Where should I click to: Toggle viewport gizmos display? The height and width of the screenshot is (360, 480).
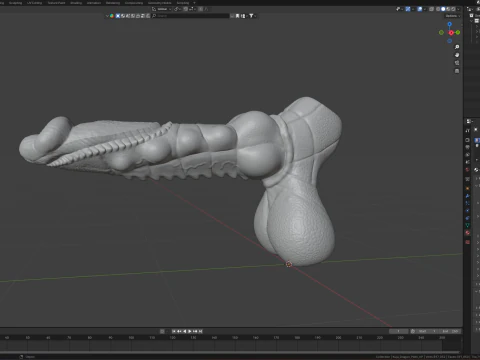tap(408, 9)
